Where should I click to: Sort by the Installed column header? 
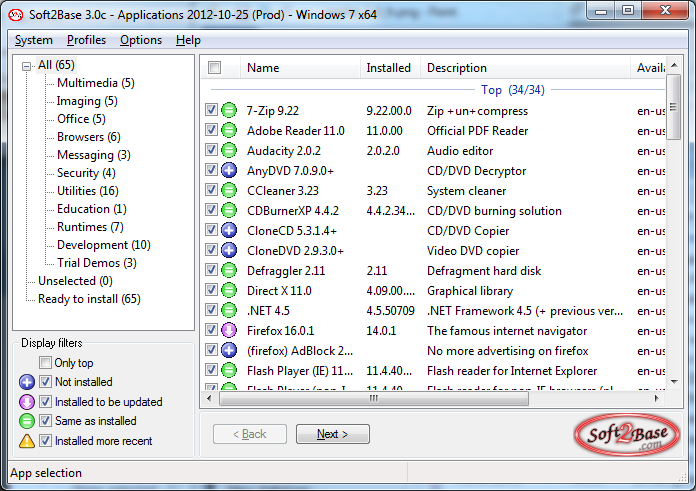(x=390, y=67)
